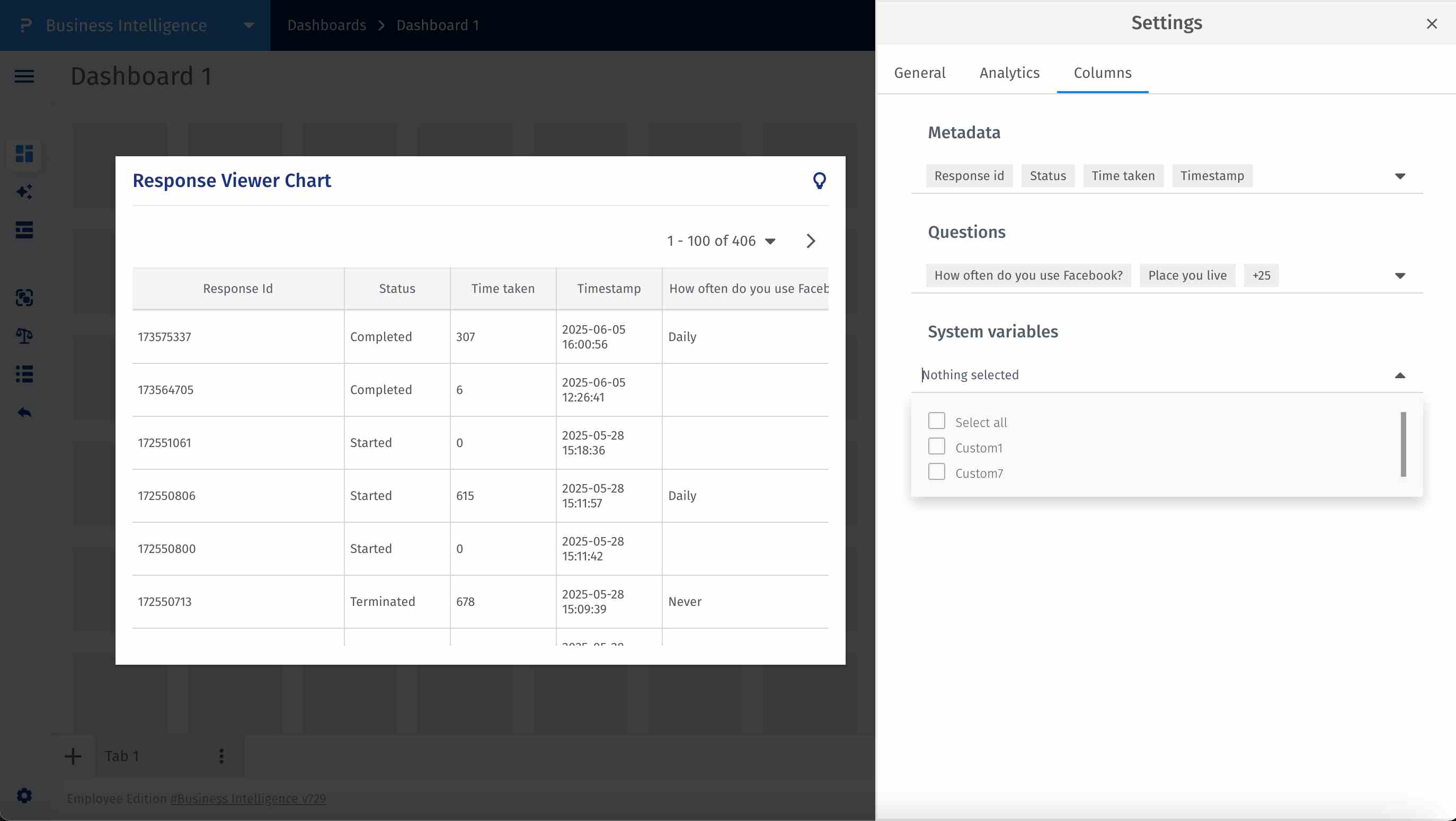Select the dashboard grid icon in sidebar
1456x821 pixels.
24,154
